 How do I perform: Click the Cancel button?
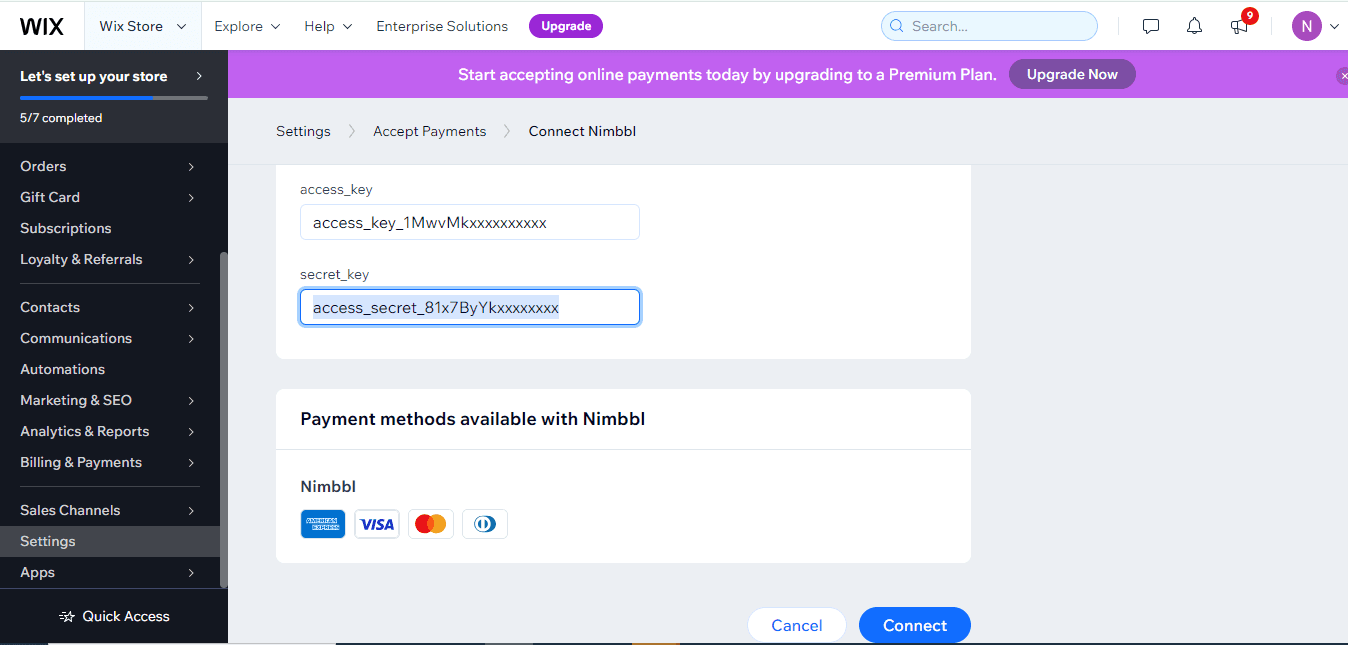[797, 625]
